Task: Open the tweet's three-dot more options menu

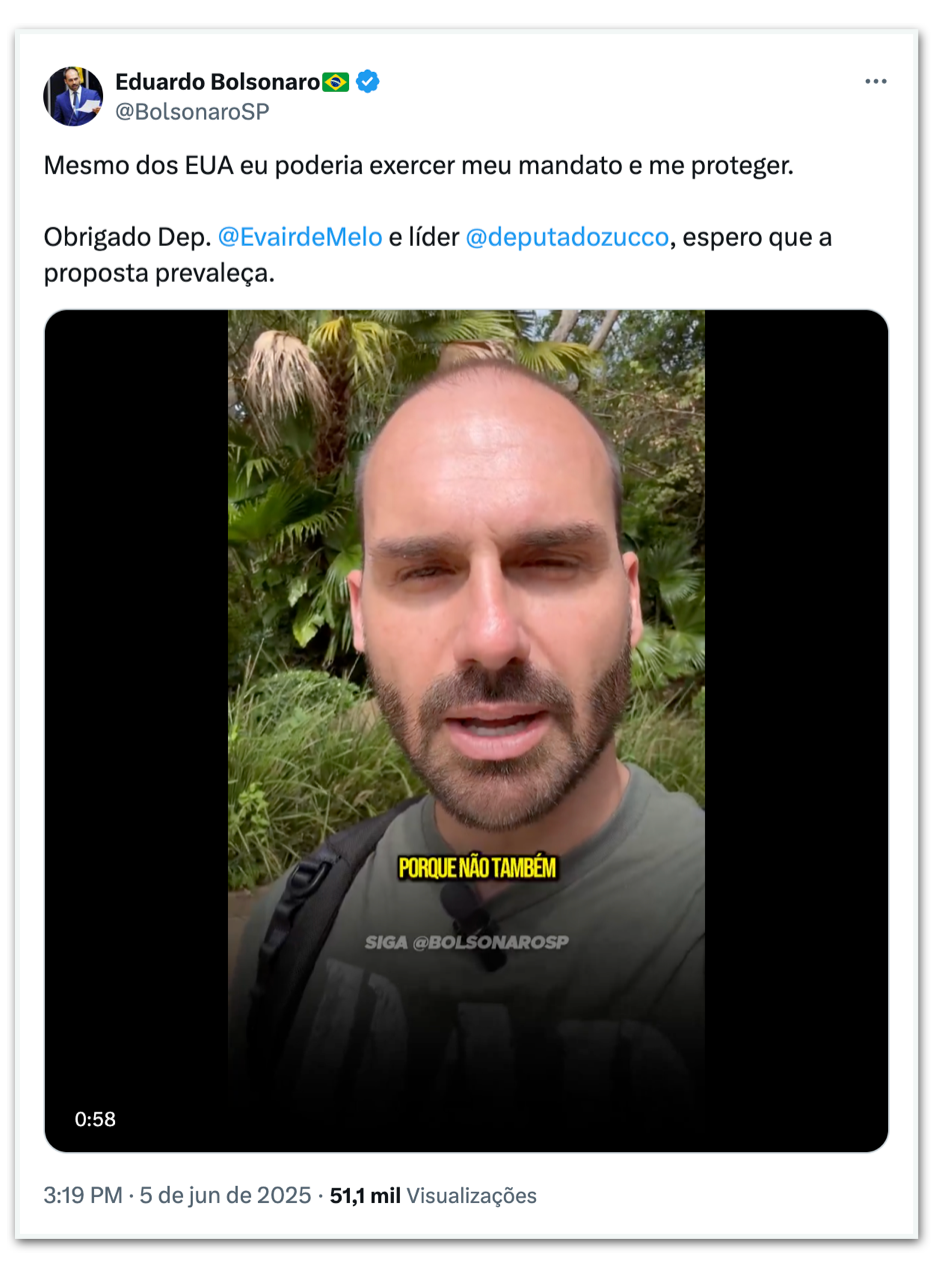Action: [x=875, y=82]
